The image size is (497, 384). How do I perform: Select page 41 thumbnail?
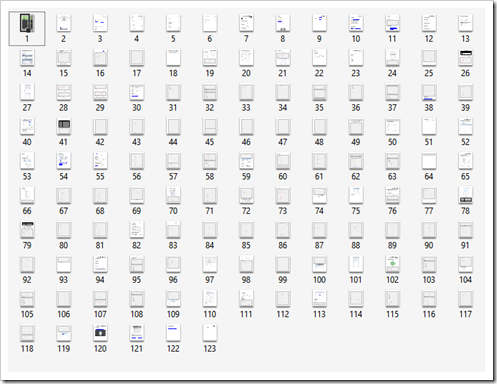click(x=63, y=126)
